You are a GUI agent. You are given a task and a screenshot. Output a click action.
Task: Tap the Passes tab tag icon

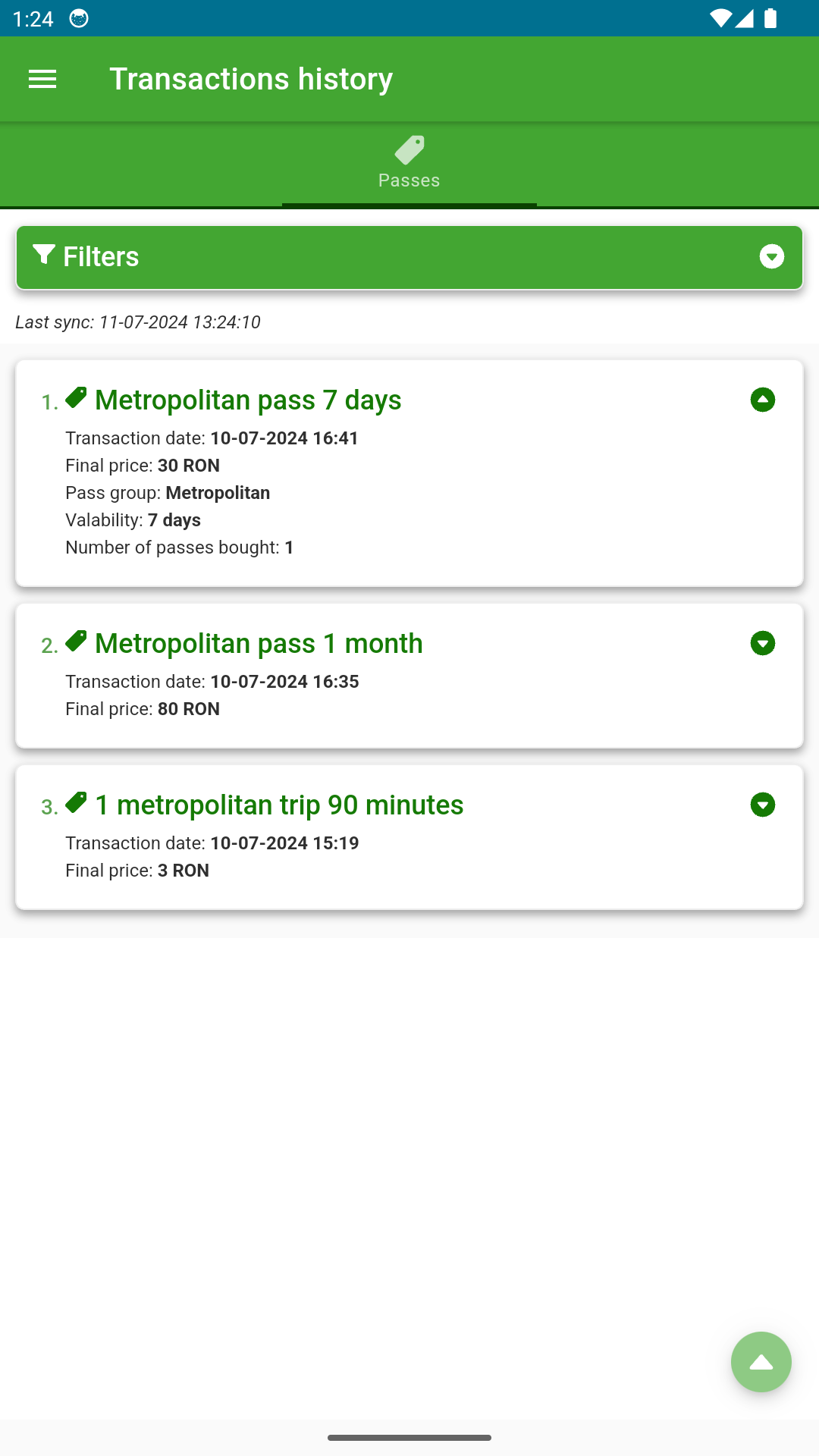coord(409,150)
